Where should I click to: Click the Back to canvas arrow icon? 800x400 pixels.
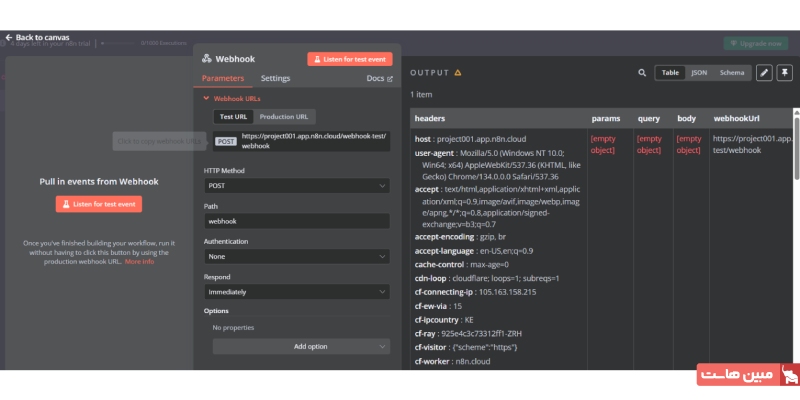click(x=9, y=37)
